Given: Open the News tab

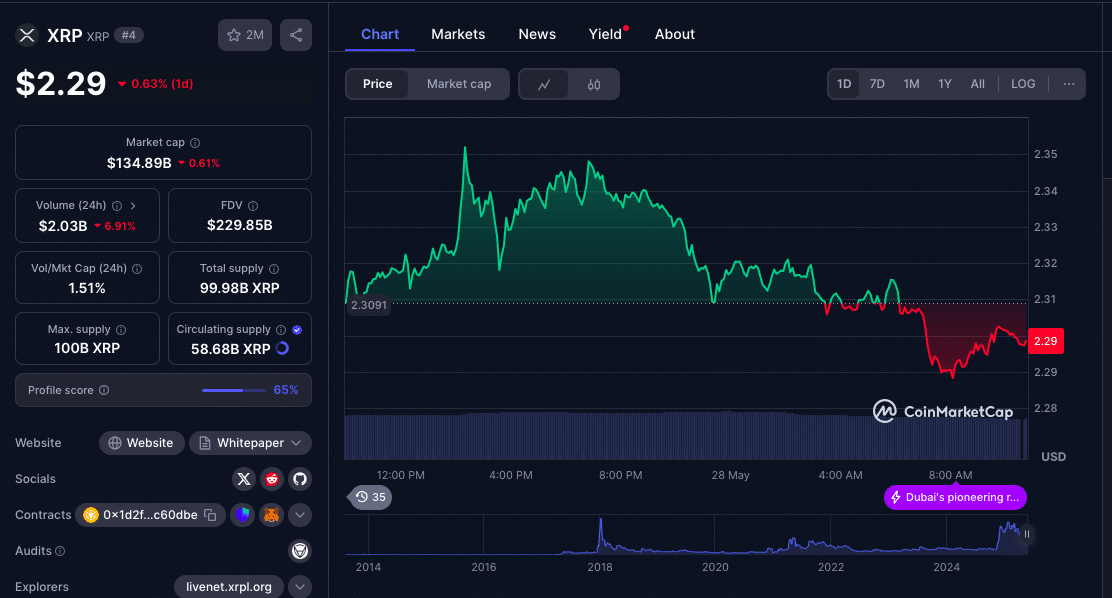Looking at the screenshot, I should tap(537, 34).
